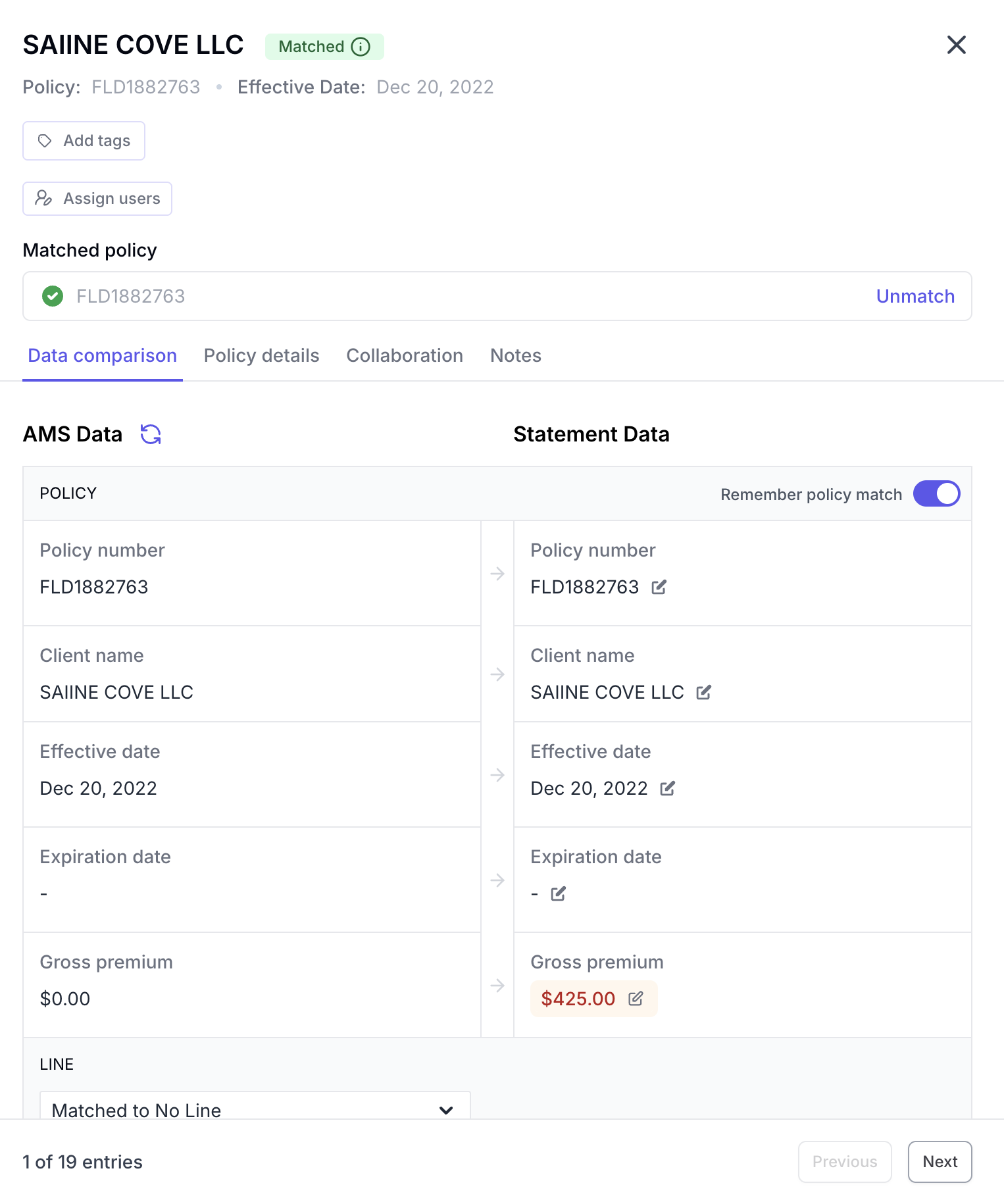Open the Policy details tab

(261, 355)
